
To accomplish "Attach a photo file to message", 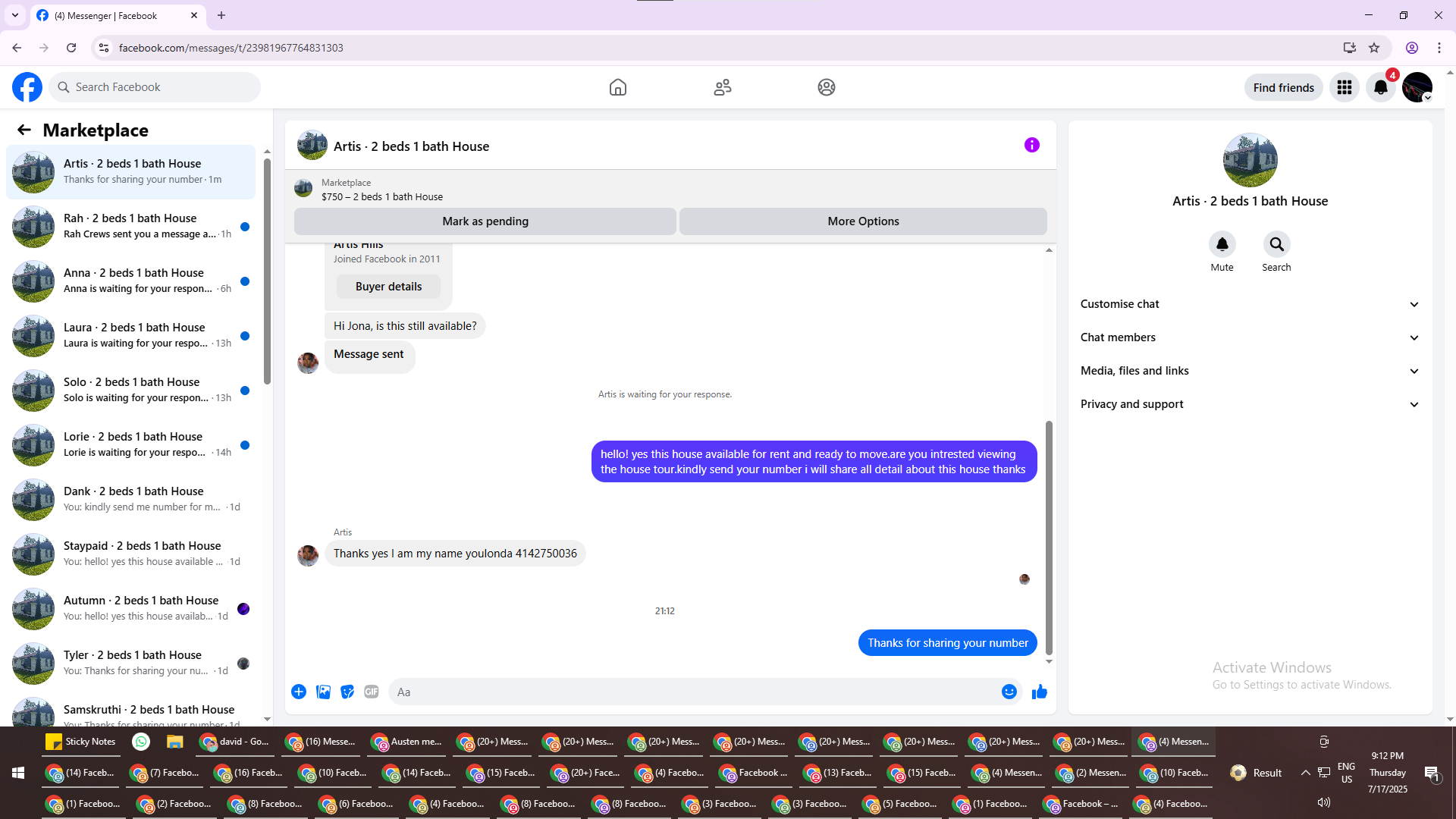I will tap(323, 692).
